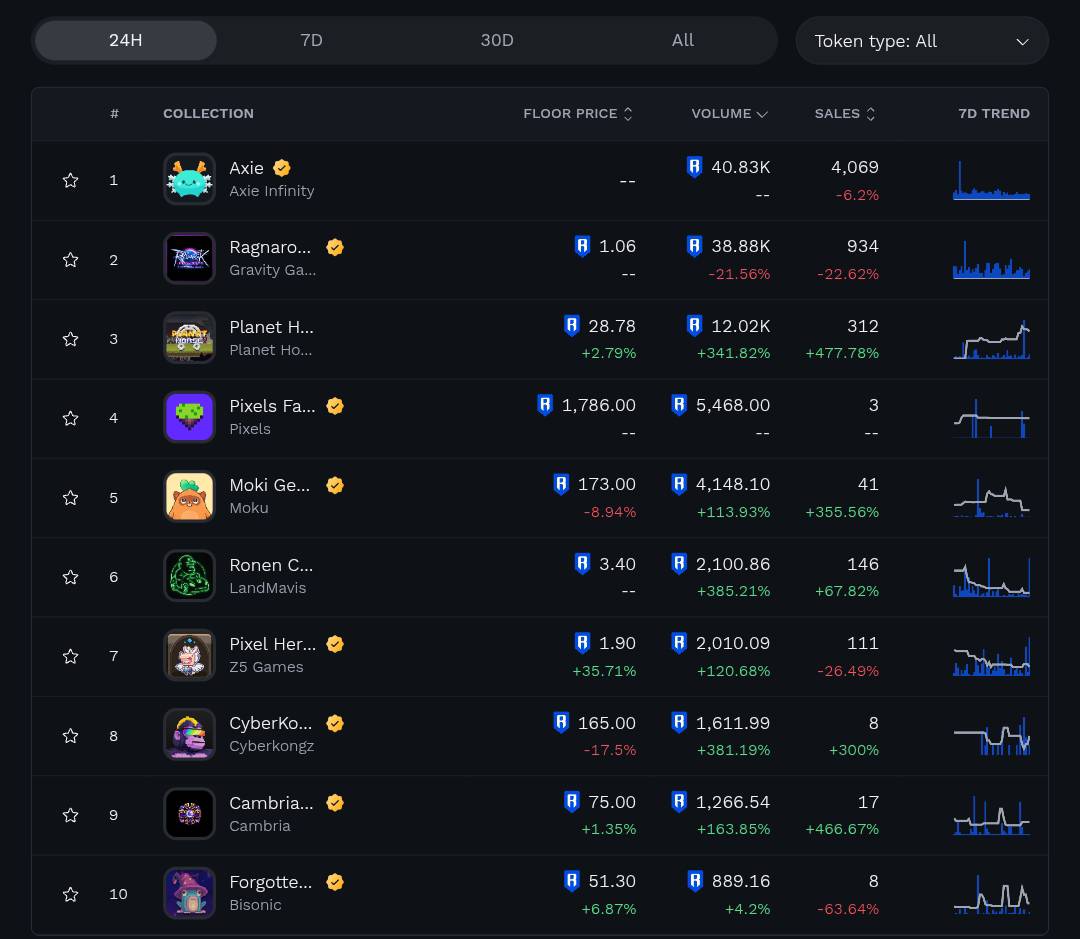Screen dimensions: 1080x939
Task: Toggle Sales column sorting
Action: click(845, 113)
